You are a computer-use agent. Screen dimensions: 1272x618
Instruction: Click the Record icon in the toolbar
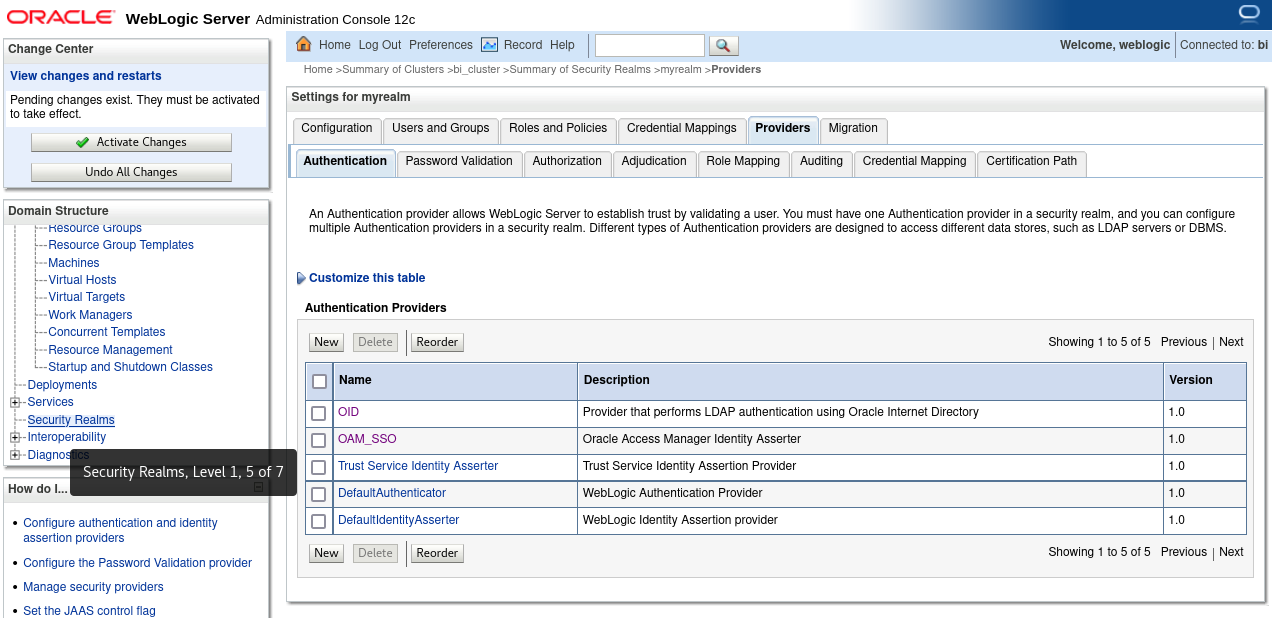(489, 45)
